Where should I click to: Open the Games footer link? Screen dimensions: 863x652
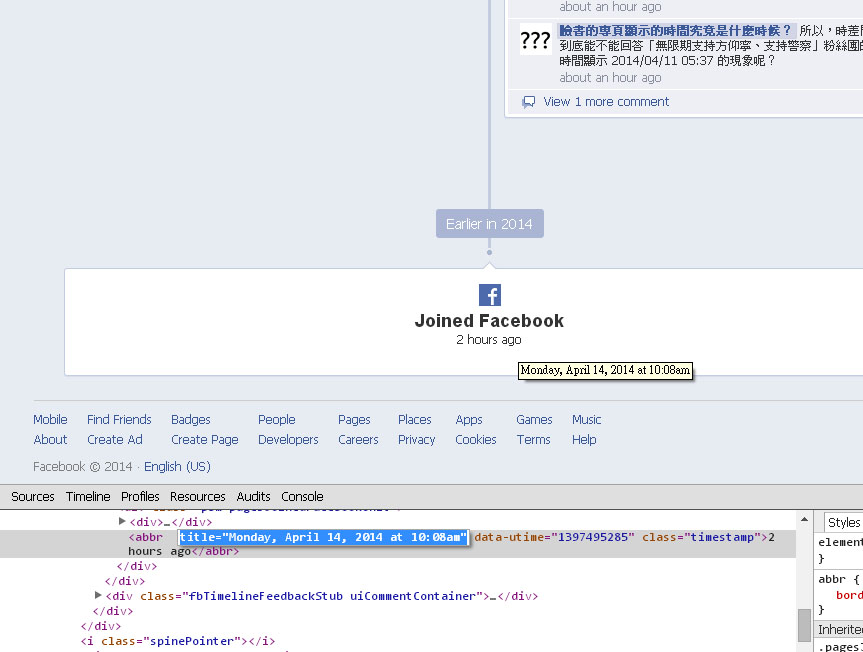534,419
